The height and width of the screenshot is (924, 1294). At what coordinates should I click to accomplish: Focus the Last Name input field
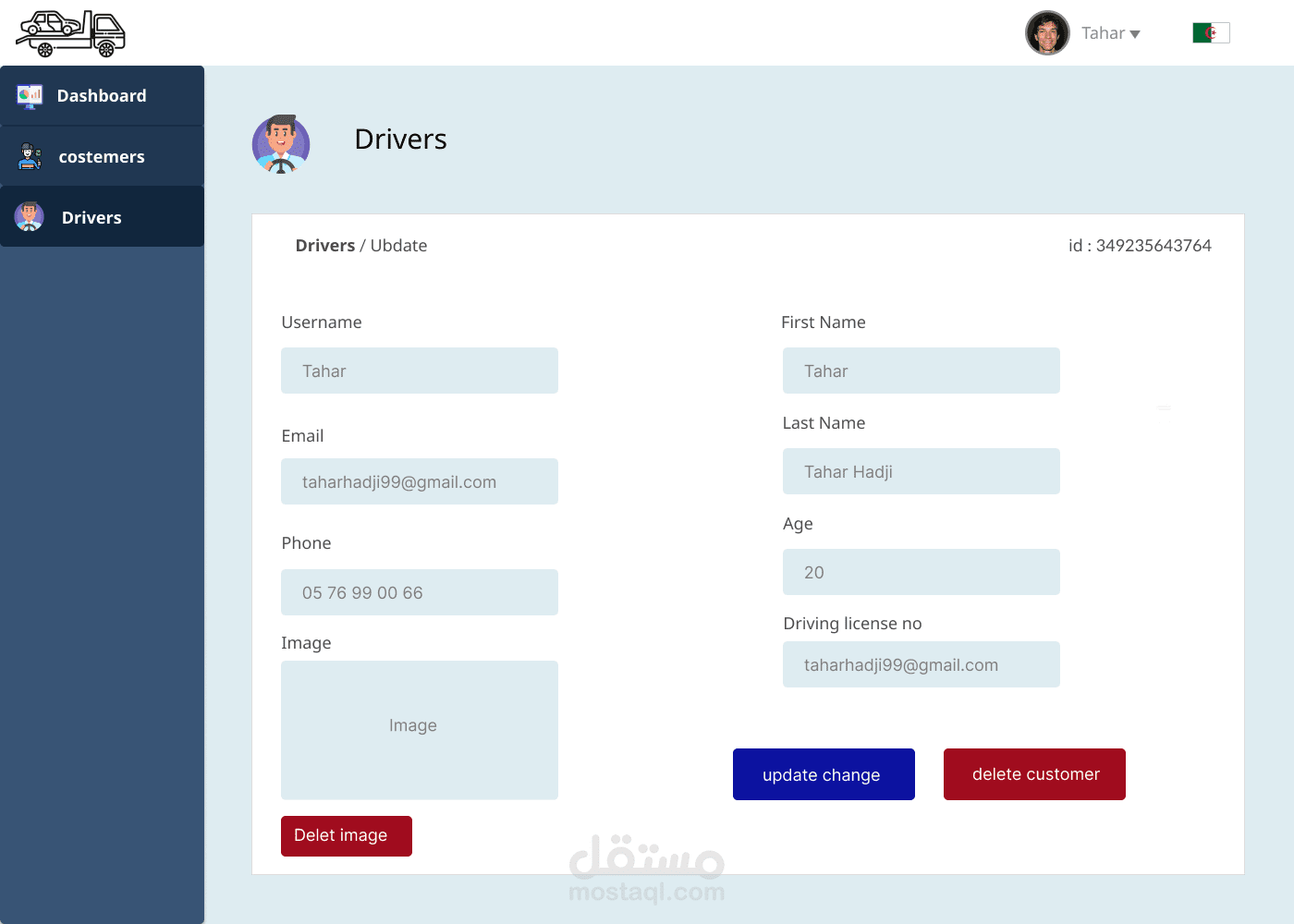pos(922,471)
